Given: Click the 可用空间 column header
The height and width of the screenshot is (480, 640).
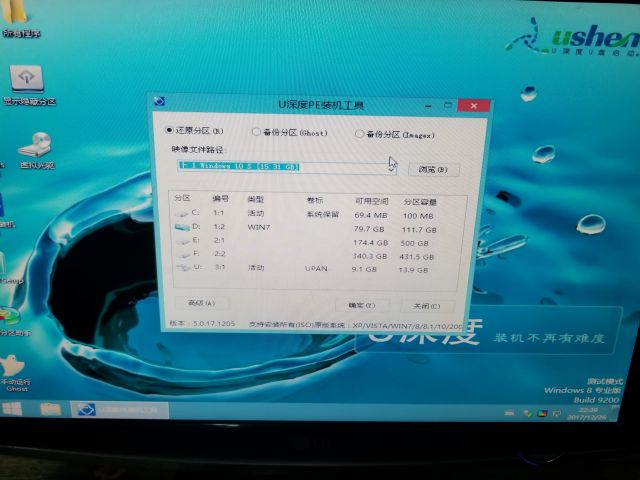Looking at the screenshot, I should 371,201.
